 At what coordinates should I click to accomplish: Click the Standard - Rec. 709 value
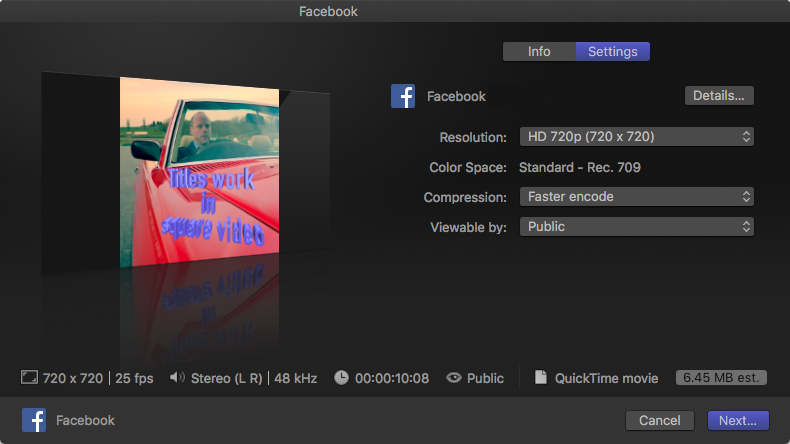pos(580,167)
